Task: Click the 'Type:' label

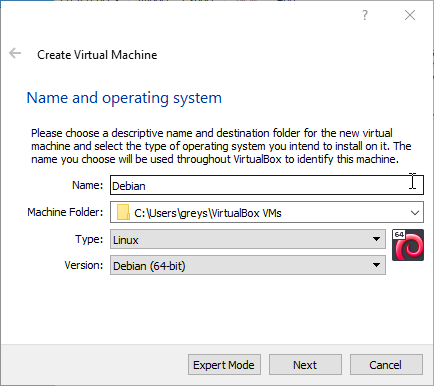Action: pyautogui.click(x=89, y=239)
